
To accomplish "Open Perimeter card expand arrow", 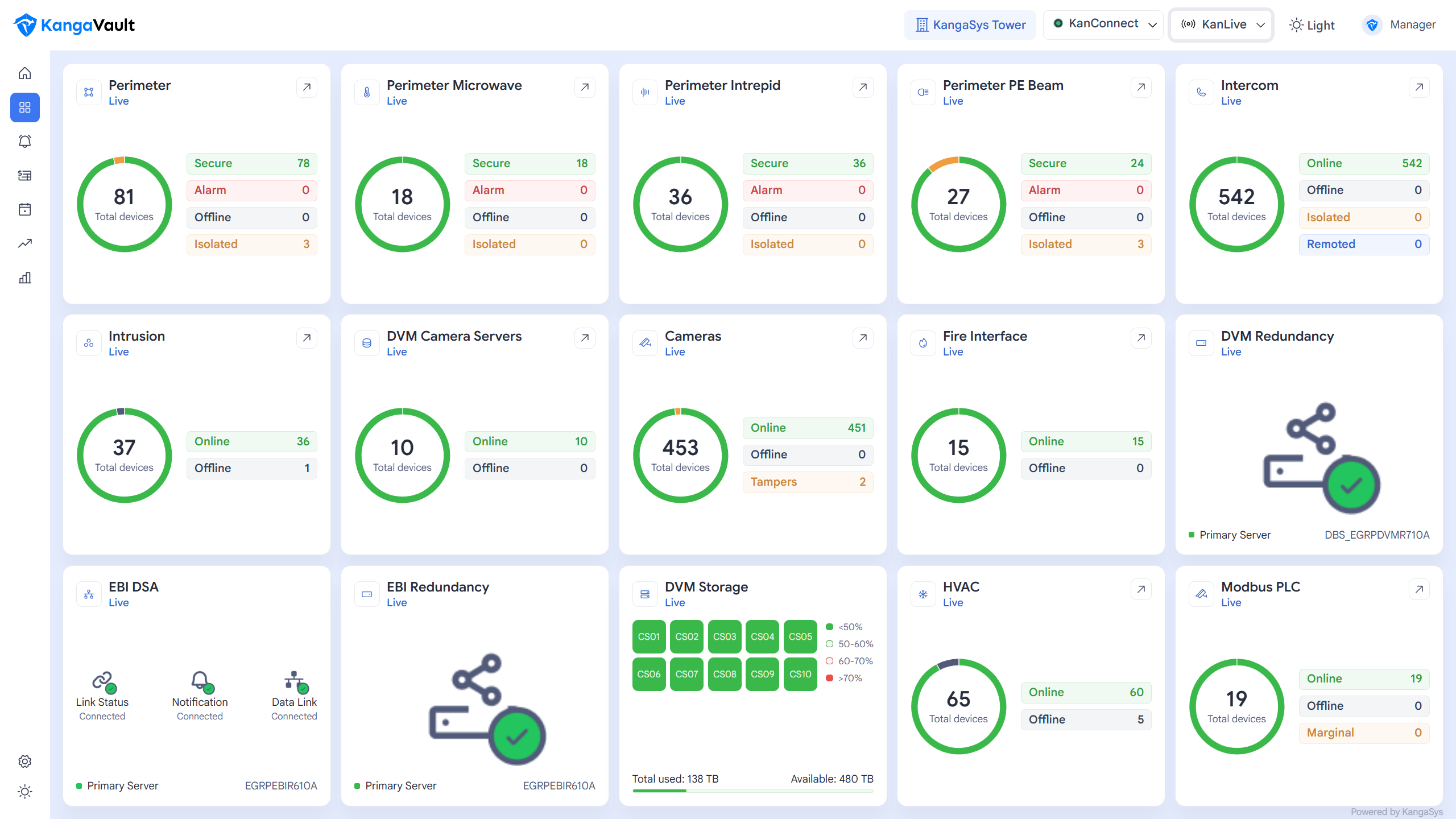I will pos(307,88).
